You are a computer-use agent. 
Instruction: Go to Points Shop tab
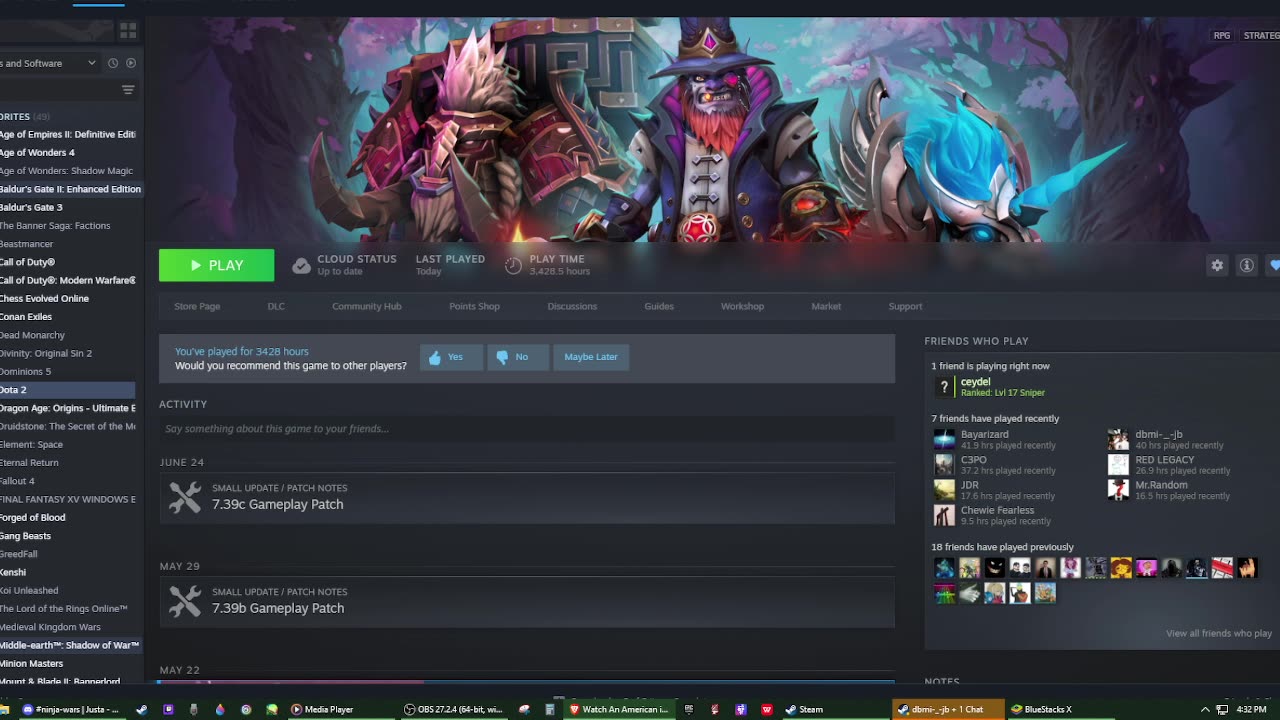(x=474, y=306)
